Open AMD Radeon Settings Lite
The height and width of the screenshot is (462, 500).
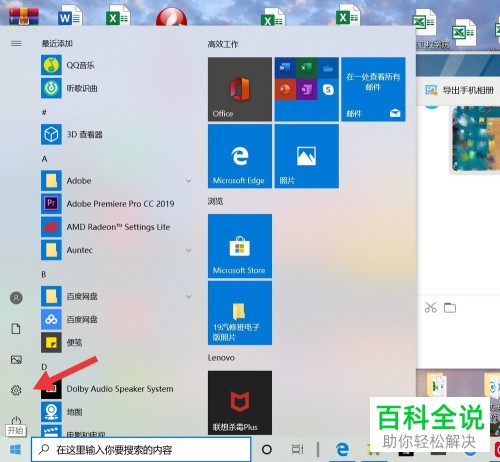click(117, 227)
